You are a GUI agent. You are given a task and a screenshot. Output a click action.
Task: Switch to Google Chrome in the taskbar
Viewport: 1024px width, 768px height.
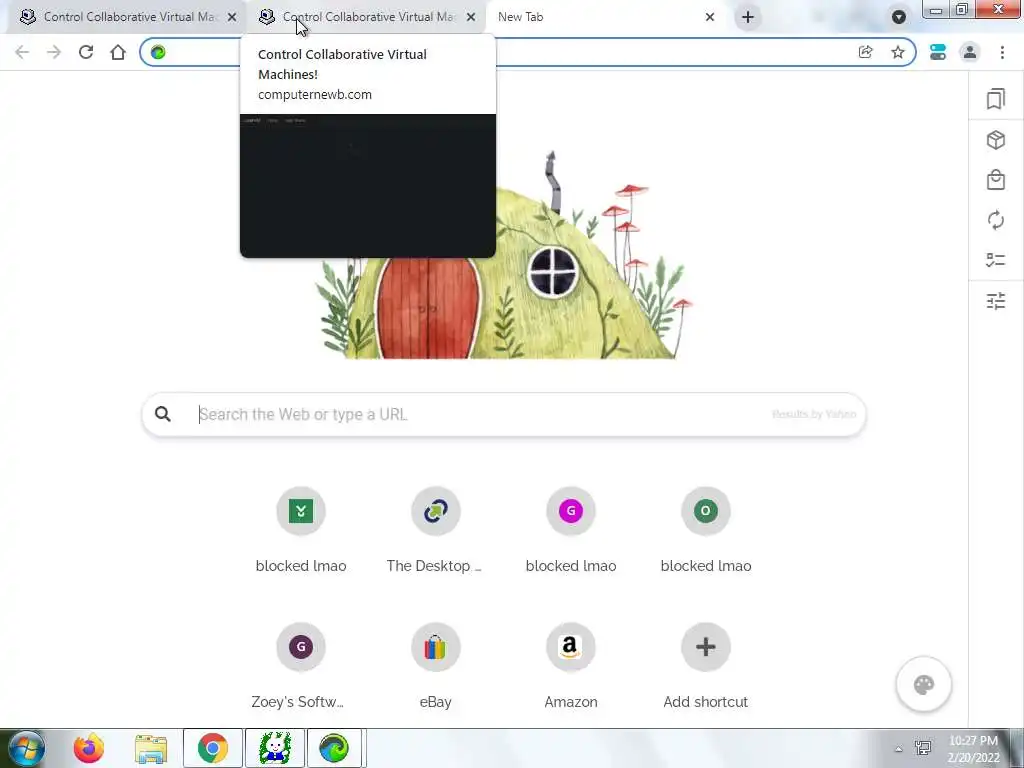pyautogui.click(x=213, y=748)
